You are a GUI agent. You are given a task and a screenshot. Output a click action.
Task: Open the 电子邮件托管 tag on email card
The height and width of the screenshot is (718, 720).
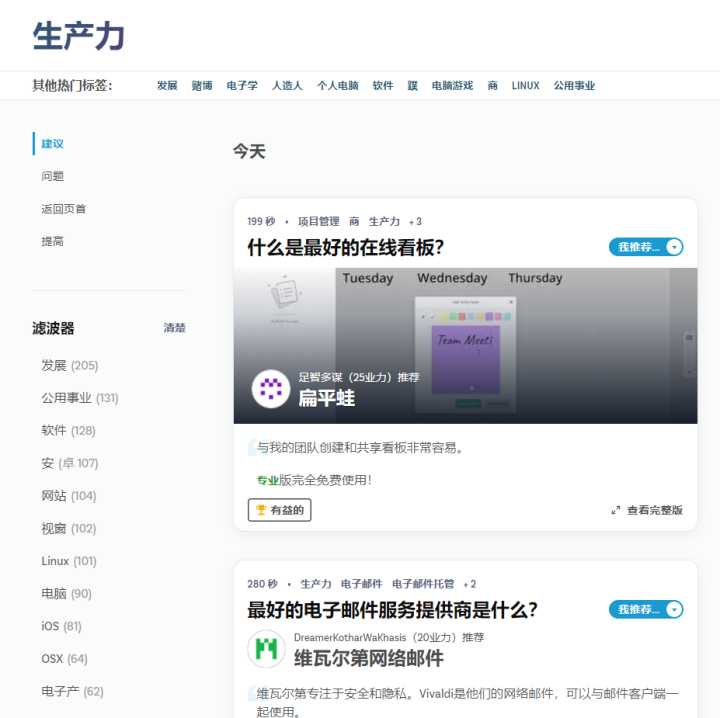coord(423,584)
